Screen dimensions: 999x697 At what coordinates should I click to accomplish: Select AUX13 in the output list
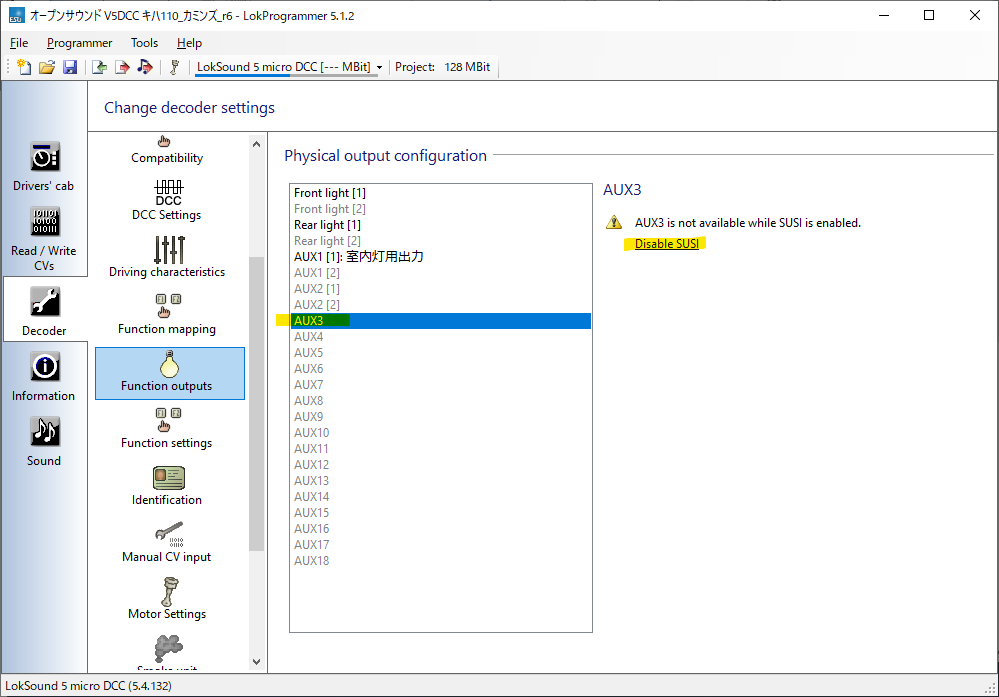coord(440,480)
